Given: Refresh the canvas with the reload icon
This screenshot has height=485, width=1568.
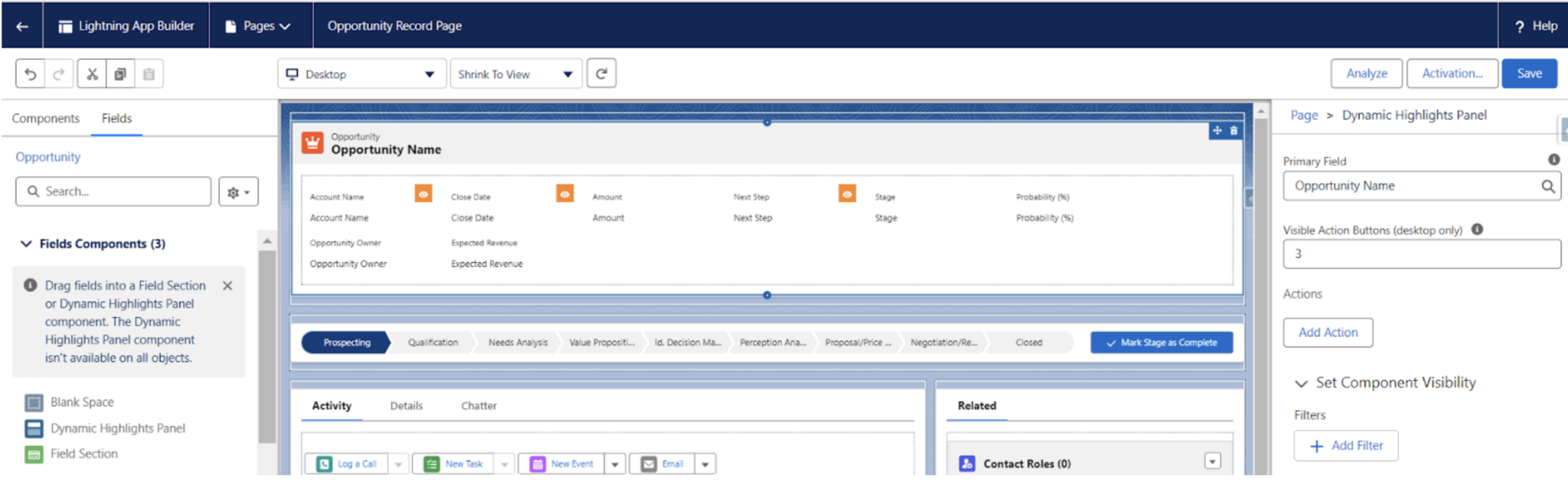Looking at the screenshot, I should [x=601, y=74].
